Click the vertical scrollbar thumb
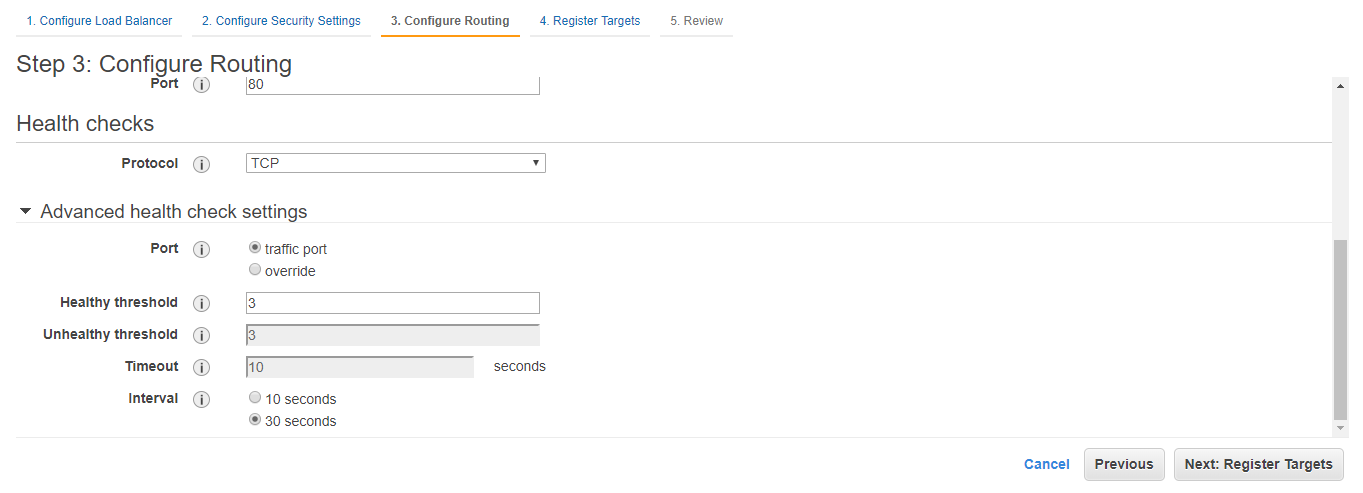 [x=1341, y=330]
